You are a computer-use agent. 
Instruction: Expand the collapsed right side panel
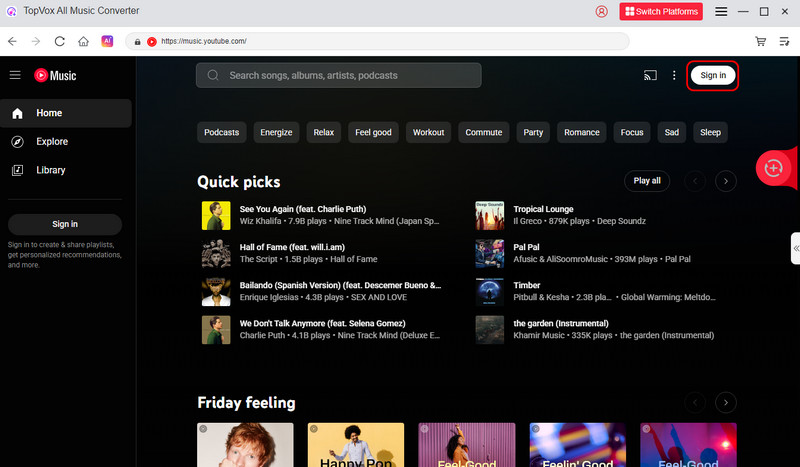(x=795, y=247)
